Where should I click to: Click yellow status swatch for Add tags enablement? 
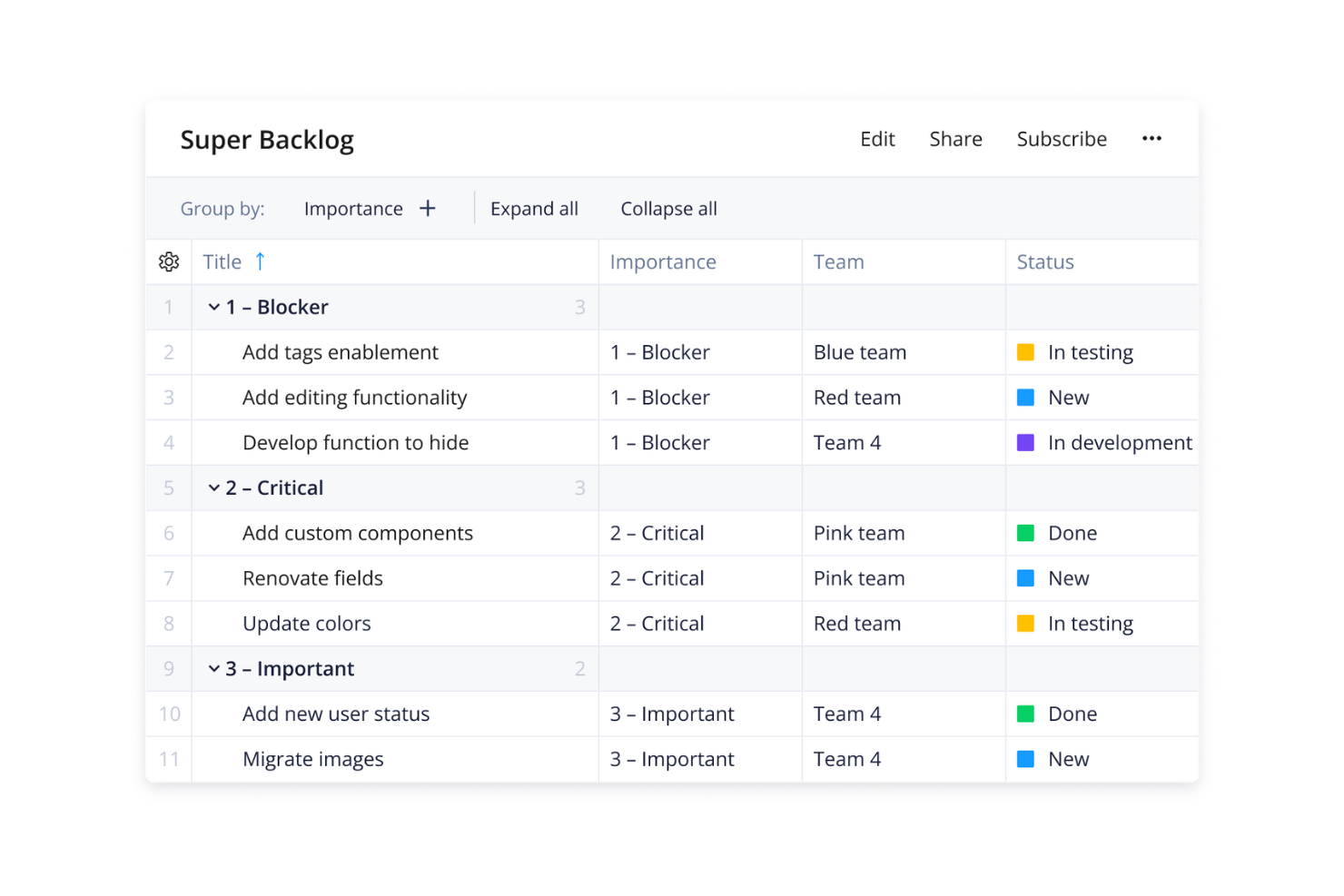pos(1025,352)
